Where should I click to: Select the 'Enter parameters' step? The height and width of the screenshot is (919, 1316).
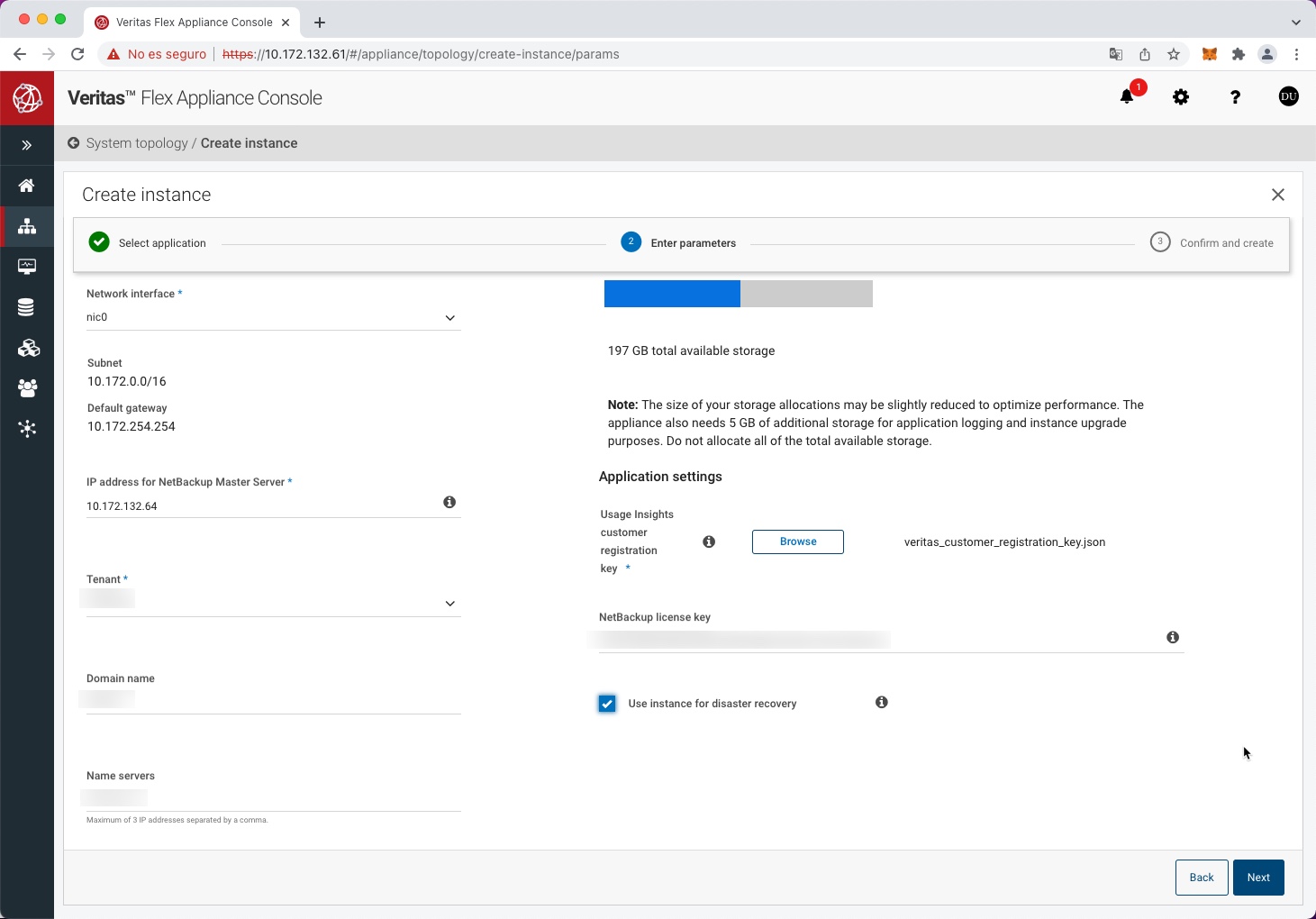[678, 243]
